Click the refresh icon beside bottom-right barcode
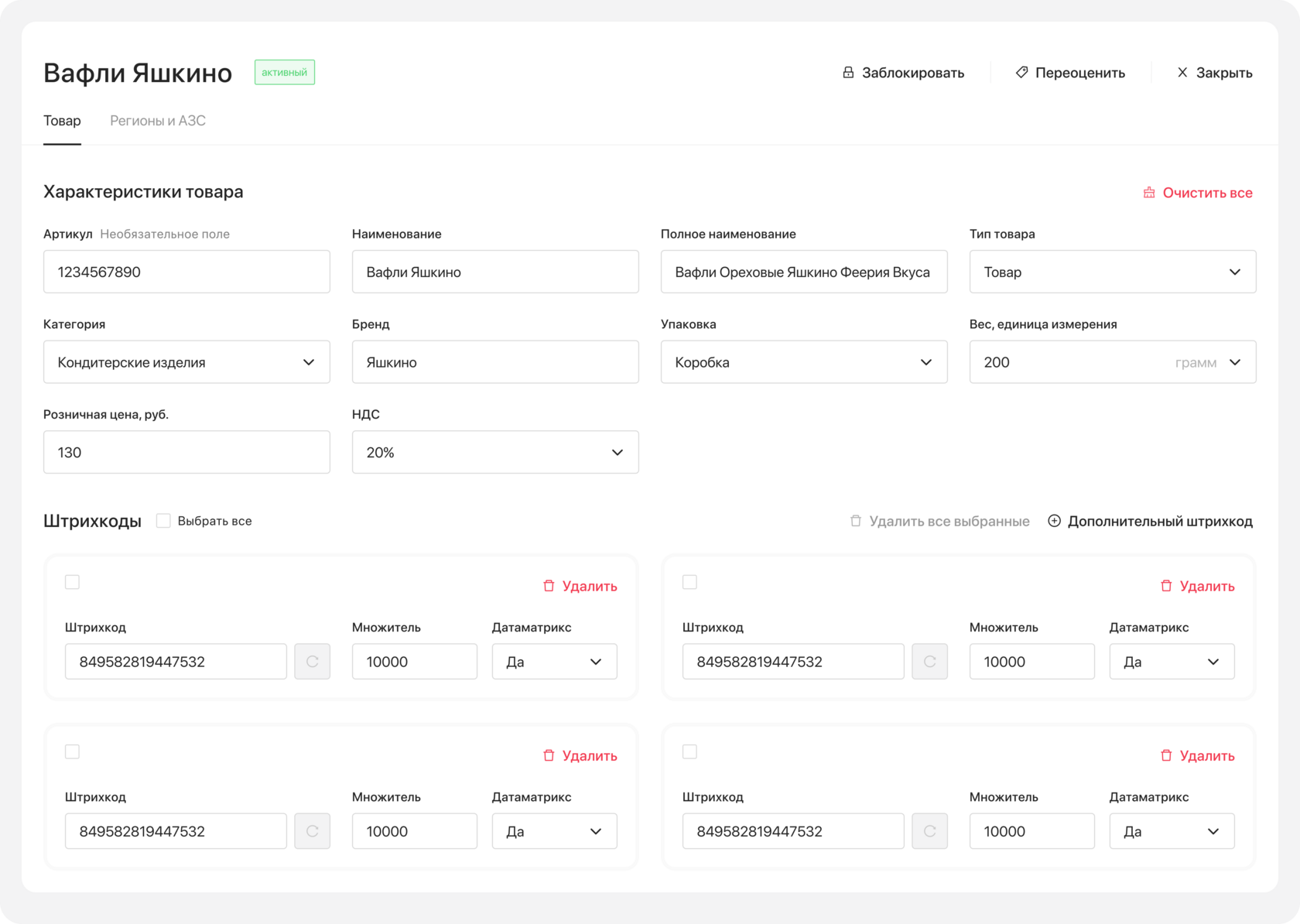1300x924 pixels. (930, 831)
